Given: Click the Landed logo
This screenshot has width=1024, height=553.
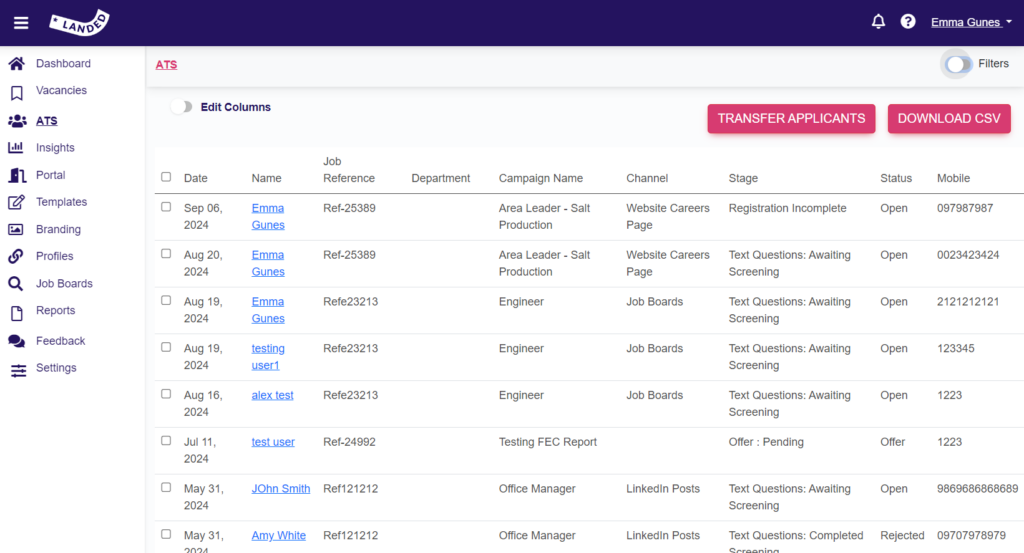Looking at the screenshot, I should tap(79, 23).
